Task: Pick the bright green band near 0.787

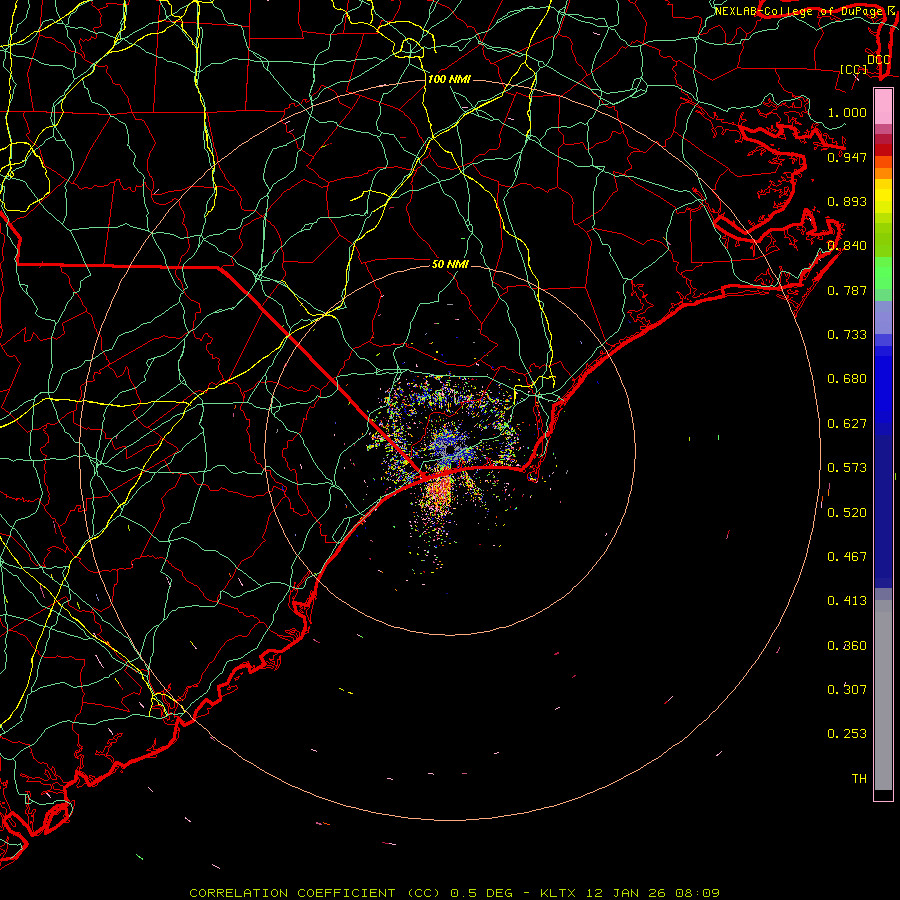Action: [x=883, y=273]
